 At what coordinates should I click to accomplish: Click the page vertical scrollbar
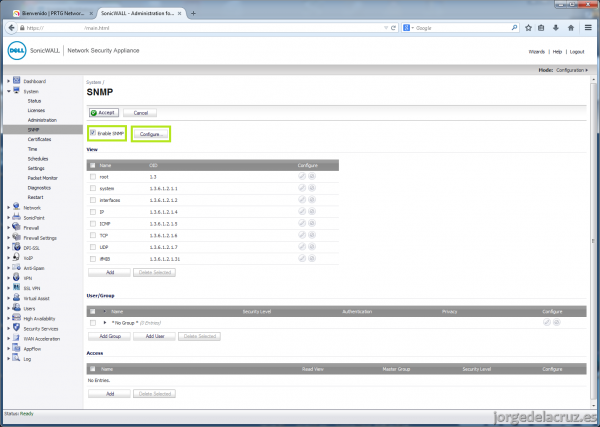(593, 241)
